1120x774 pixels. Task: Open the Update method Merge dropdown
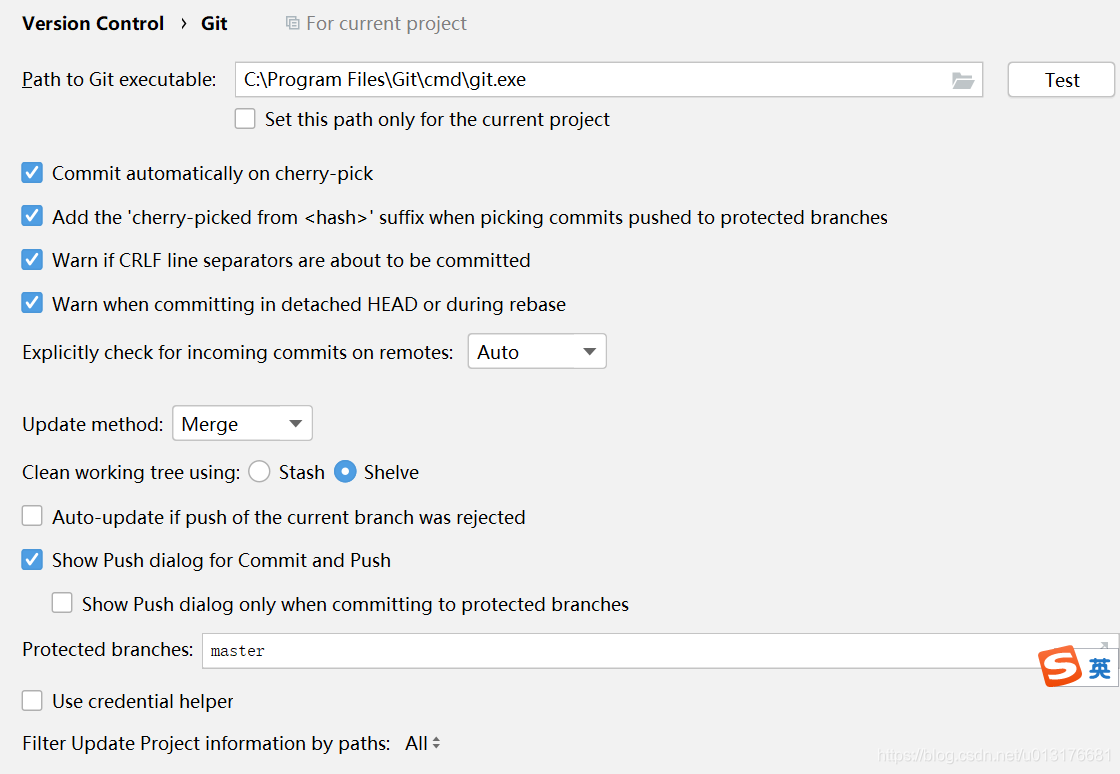coord(242,424)
